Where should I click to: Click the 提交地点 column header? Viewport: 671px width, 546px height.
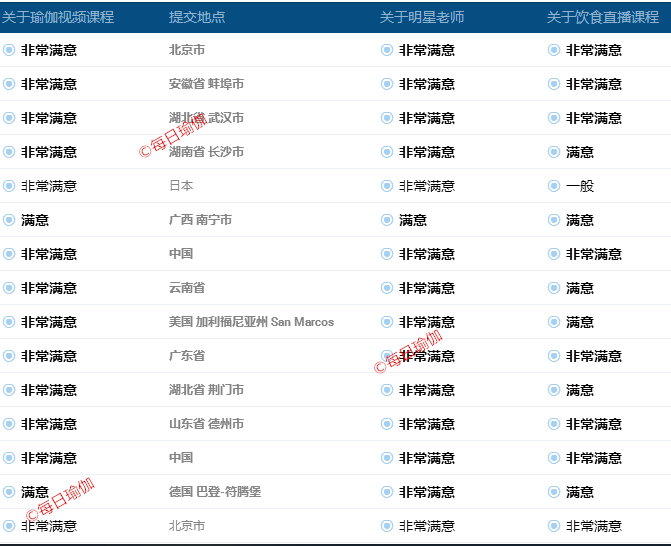[197, 17]
